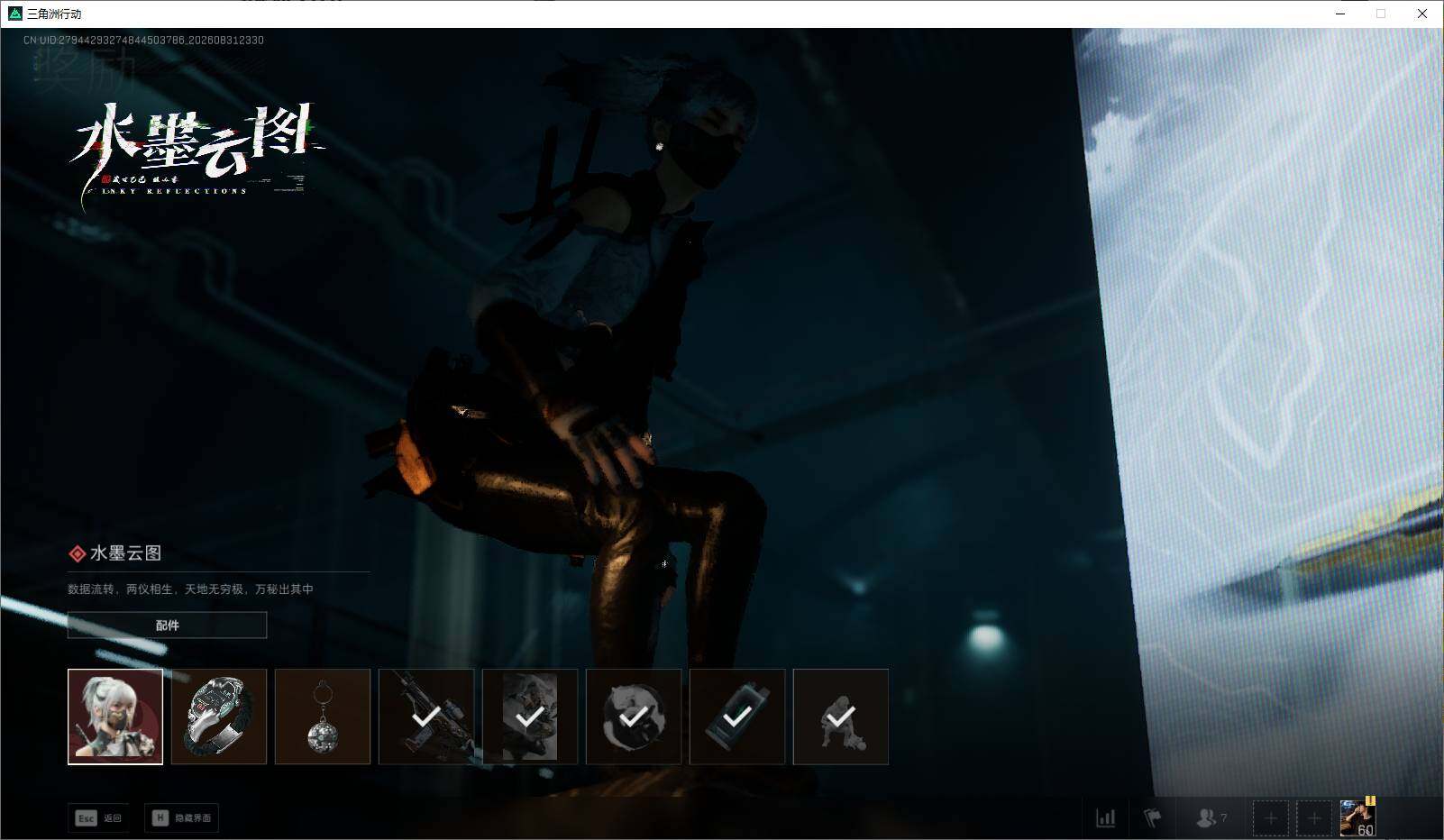Image resolution: width=1444 pixels, height=840 pixels.
Task: Select the checked kneeling figure pose thumbnail
Action: pos(841,717)
